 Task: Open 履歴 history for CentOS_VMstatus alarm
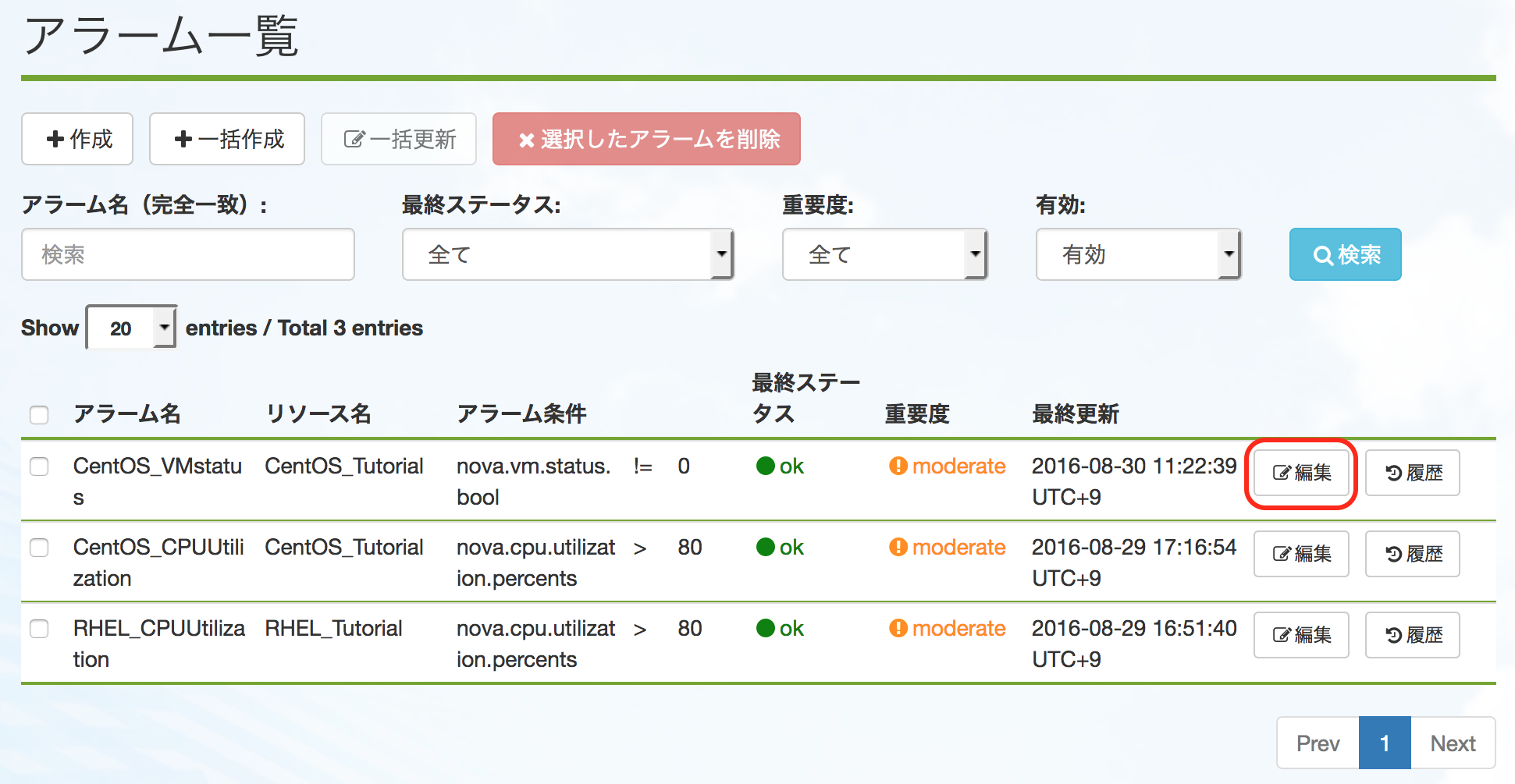1413,473
